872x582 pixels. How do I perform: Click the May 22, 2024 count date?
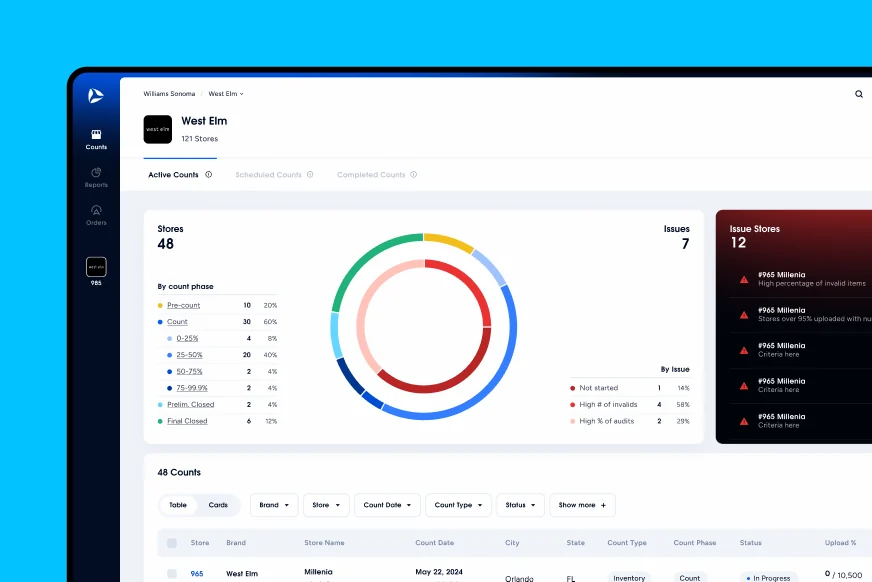(439, 572)
